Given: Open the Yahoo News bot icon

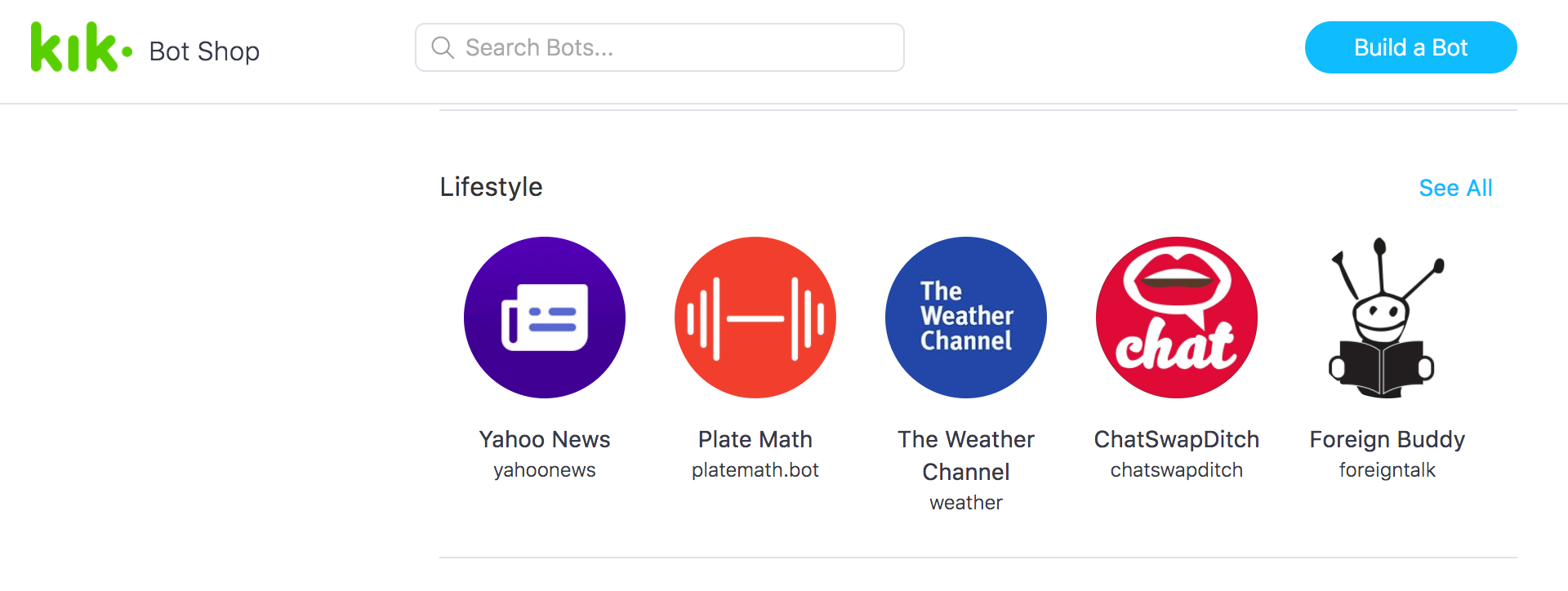Looking at the screenshot, I should 545,318.
